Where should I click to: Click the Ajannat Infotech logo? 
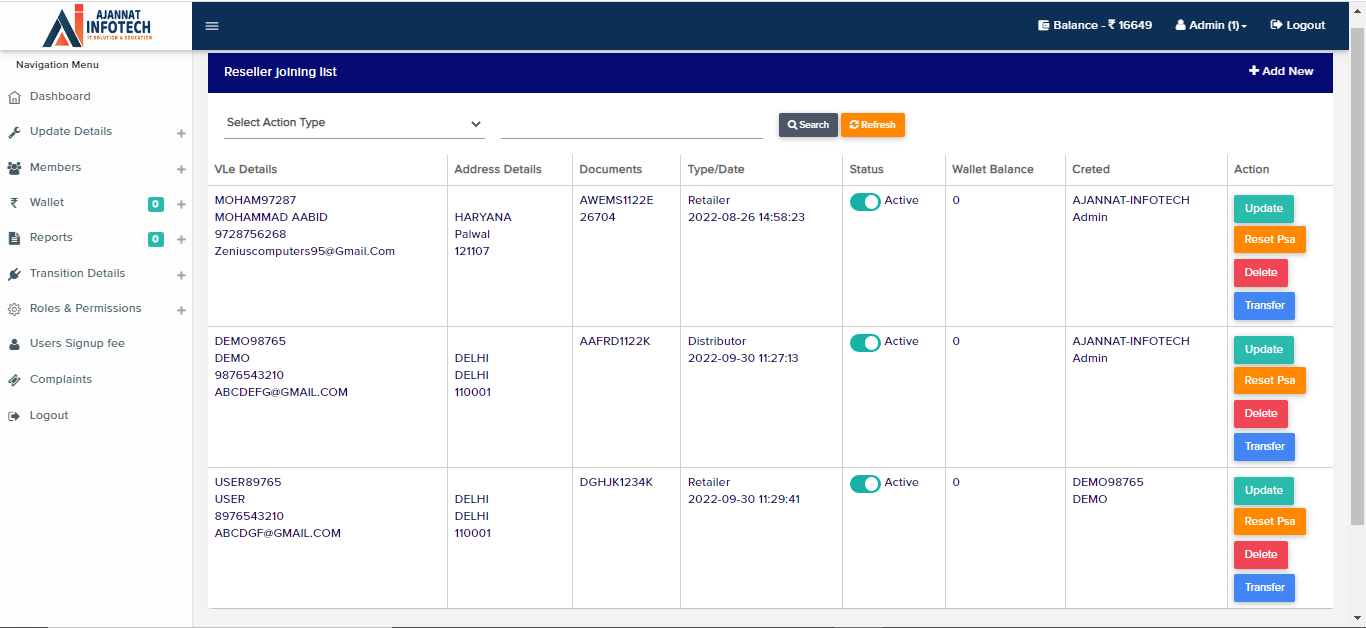96,26
